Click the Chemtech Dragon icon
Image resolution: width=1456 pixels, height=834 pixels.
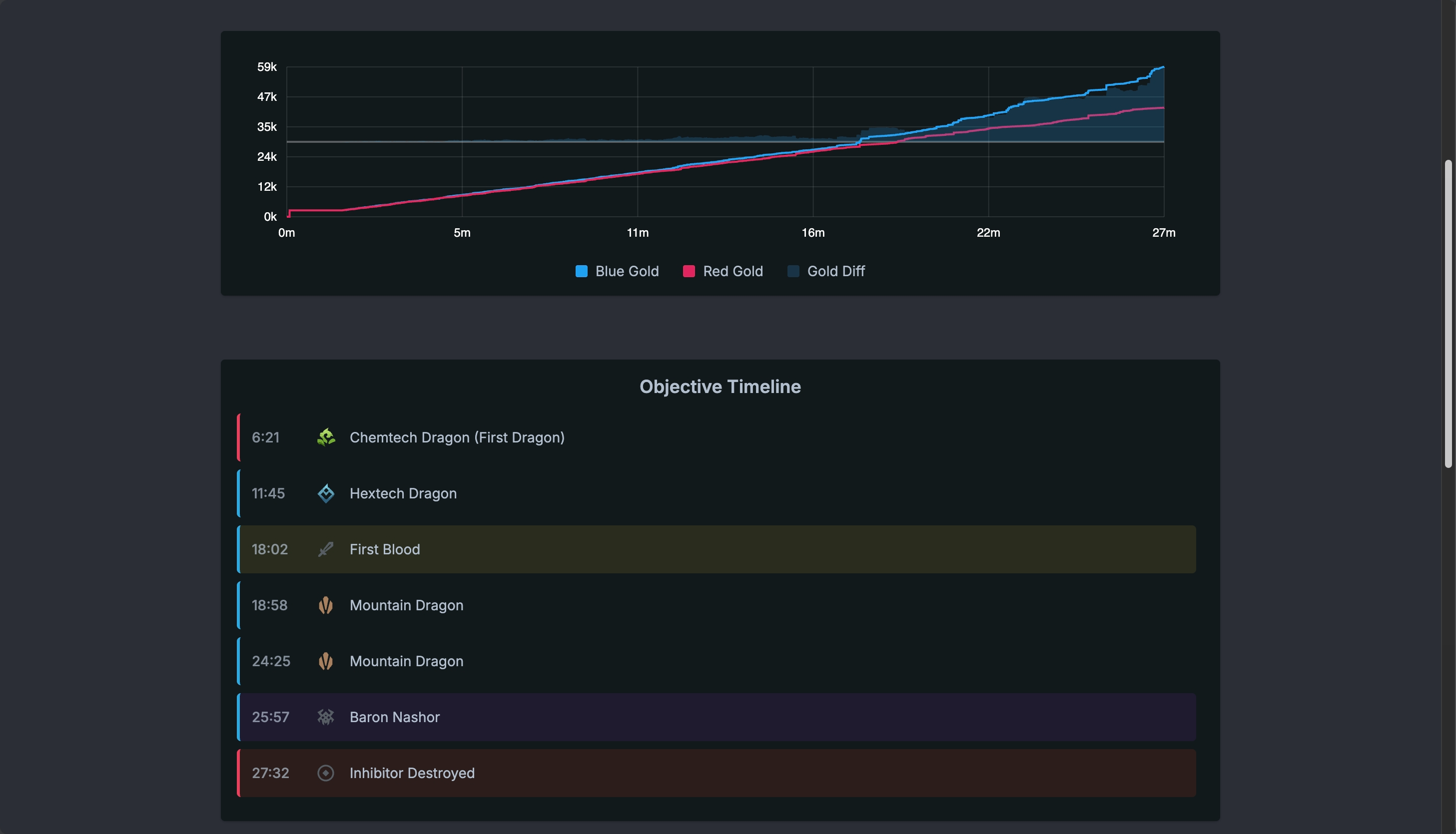pyautogui.click(x=325, y=437)
